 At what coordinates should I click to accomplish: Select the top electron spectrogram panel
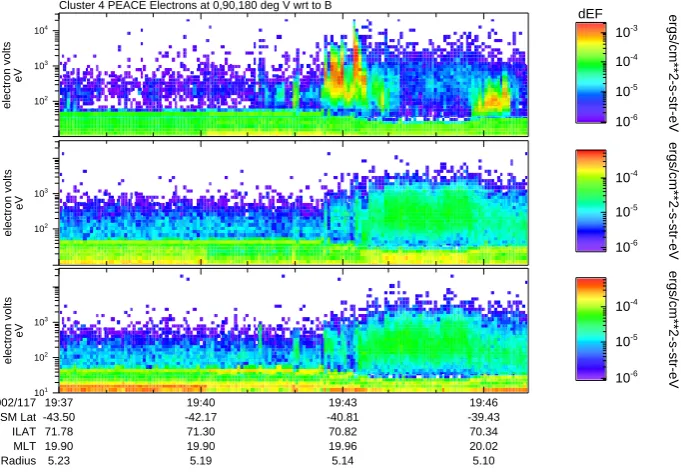tap(294, 74)
